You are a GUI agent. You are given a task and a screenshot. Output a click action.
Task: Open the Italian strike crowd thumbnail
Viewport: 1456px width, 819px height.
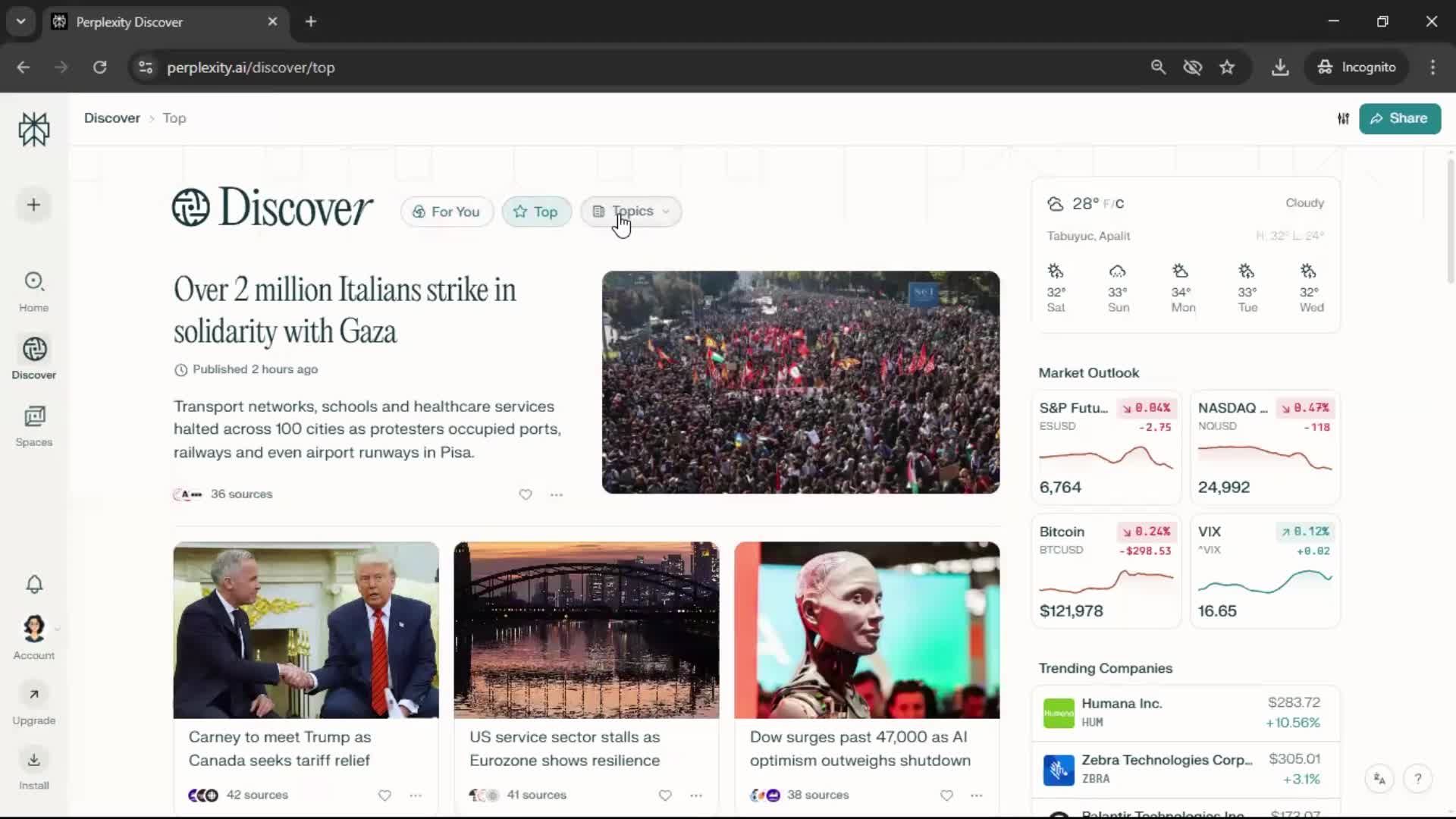(800, 382)
